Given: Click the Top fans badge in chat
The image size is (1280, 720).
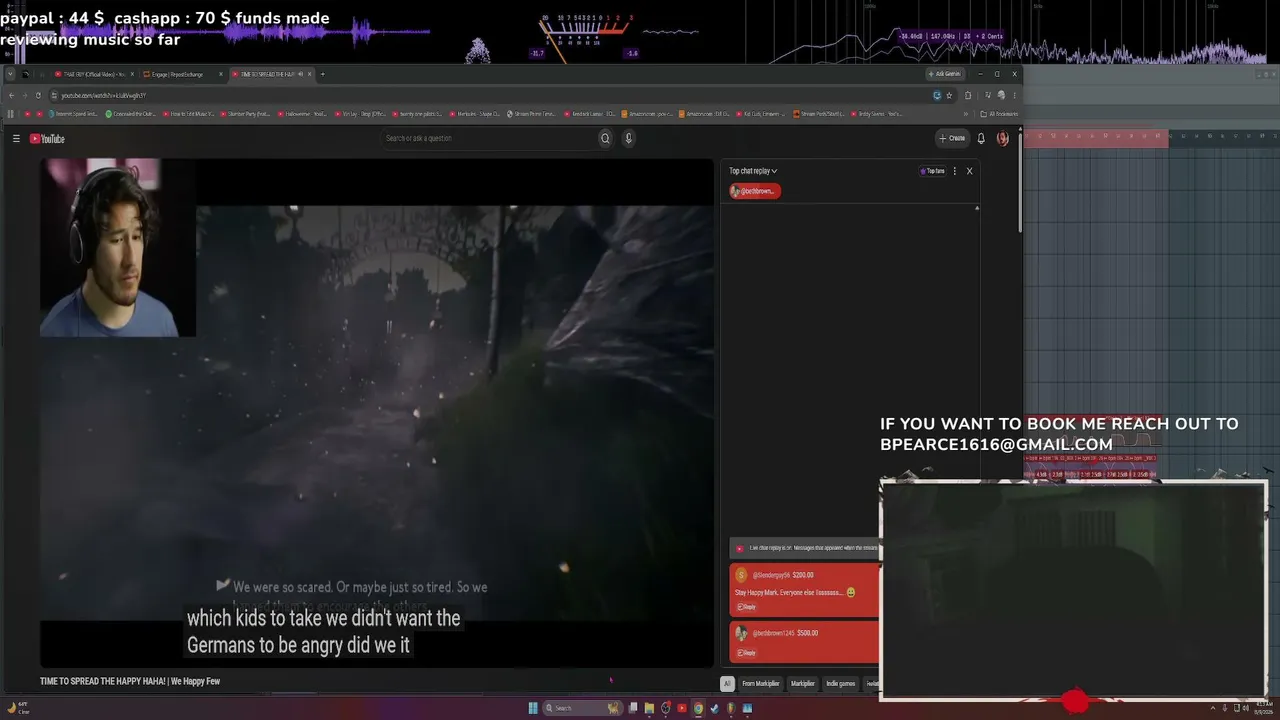Looking at the screenshot, I should pos(932,171).
